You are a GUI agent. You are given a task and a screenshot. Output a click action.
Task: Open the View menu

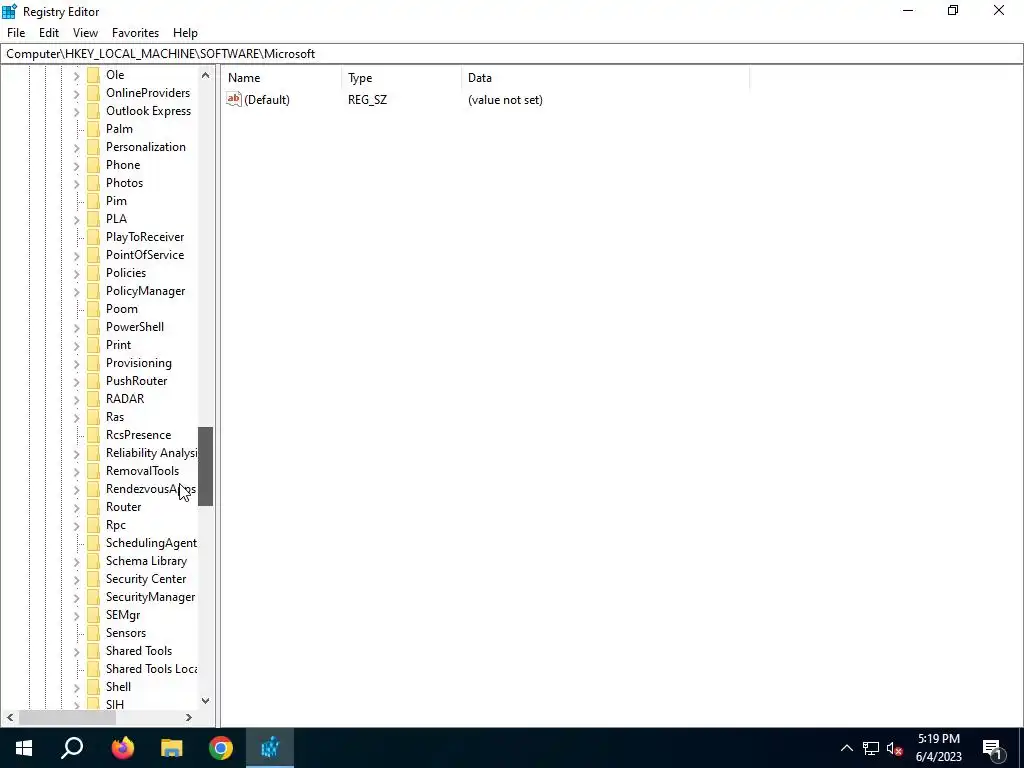tap(85, 33)
